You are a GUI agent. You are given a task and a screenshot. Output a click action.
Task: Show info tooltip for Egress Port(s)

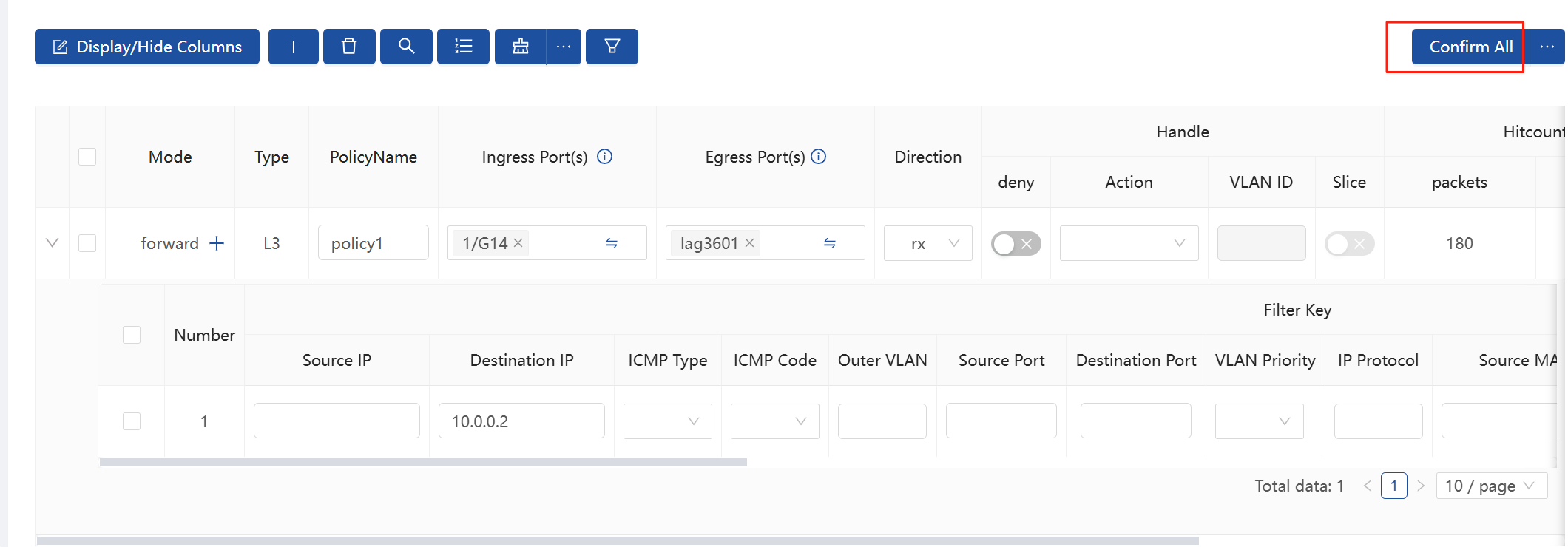818,157
